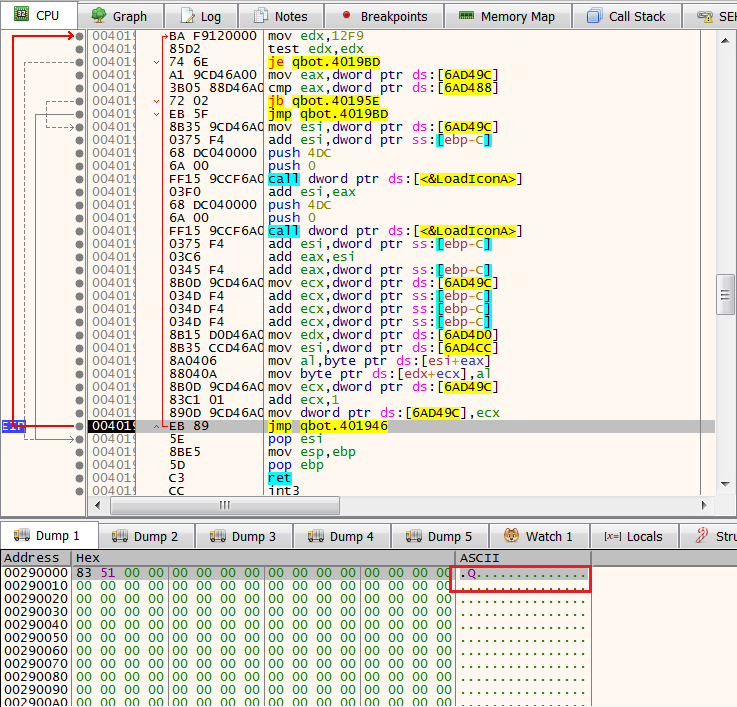Click the Dump 4 memory icon
Screen dimensions: 737x707
315,535
